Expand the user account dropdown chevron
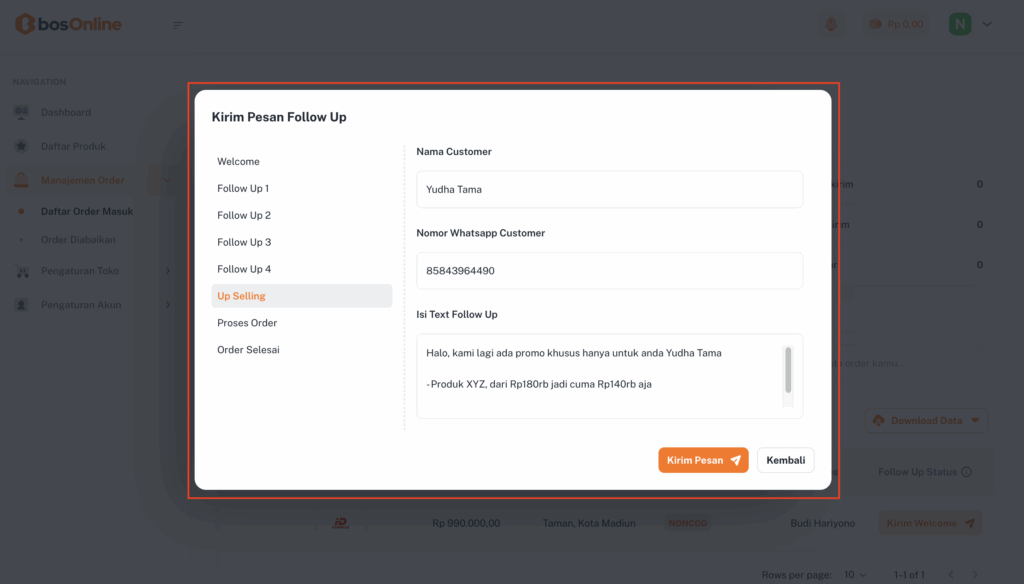 [988, 24]
